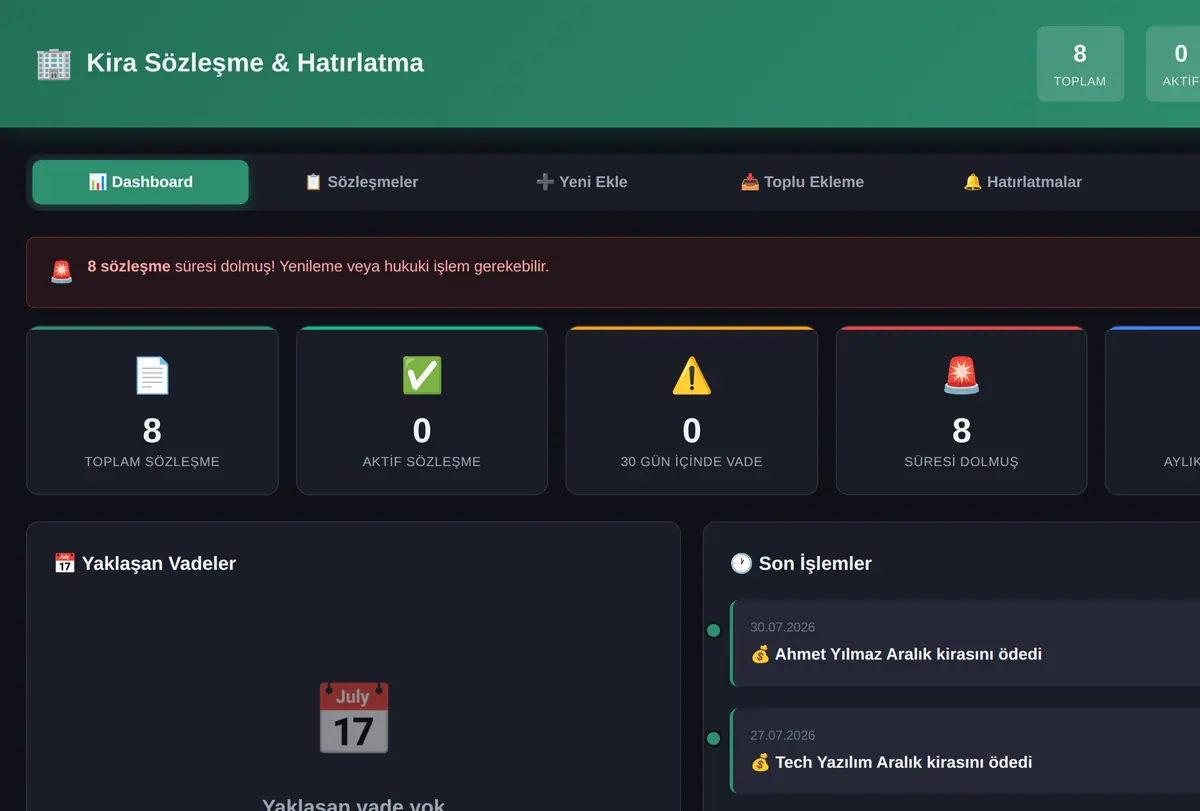Open the Hatırlatmalar tab

click(x=1022, y=182)
